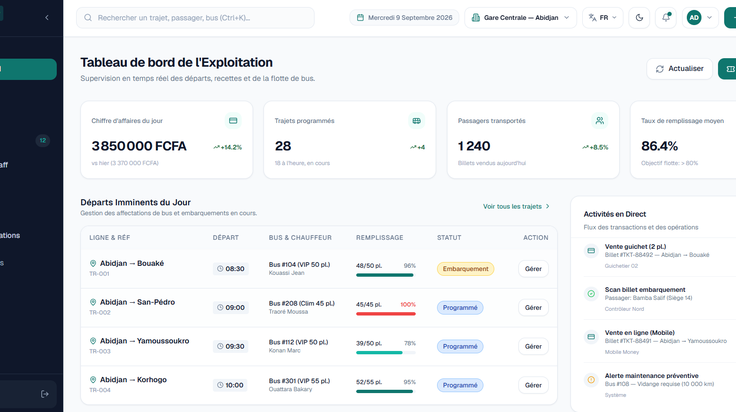Viewport: 736px width, 412px height.
Task: Open the sidebar item with badge 12
Action: [27, 140]
